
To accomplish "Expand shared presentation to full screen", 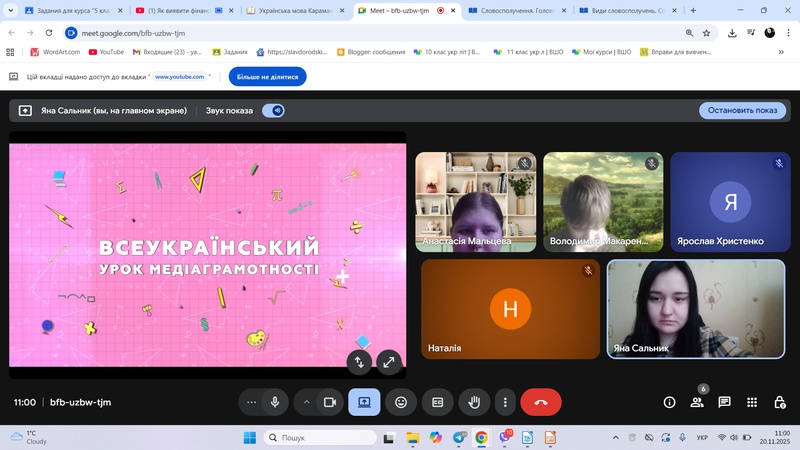I will point(388,362).
